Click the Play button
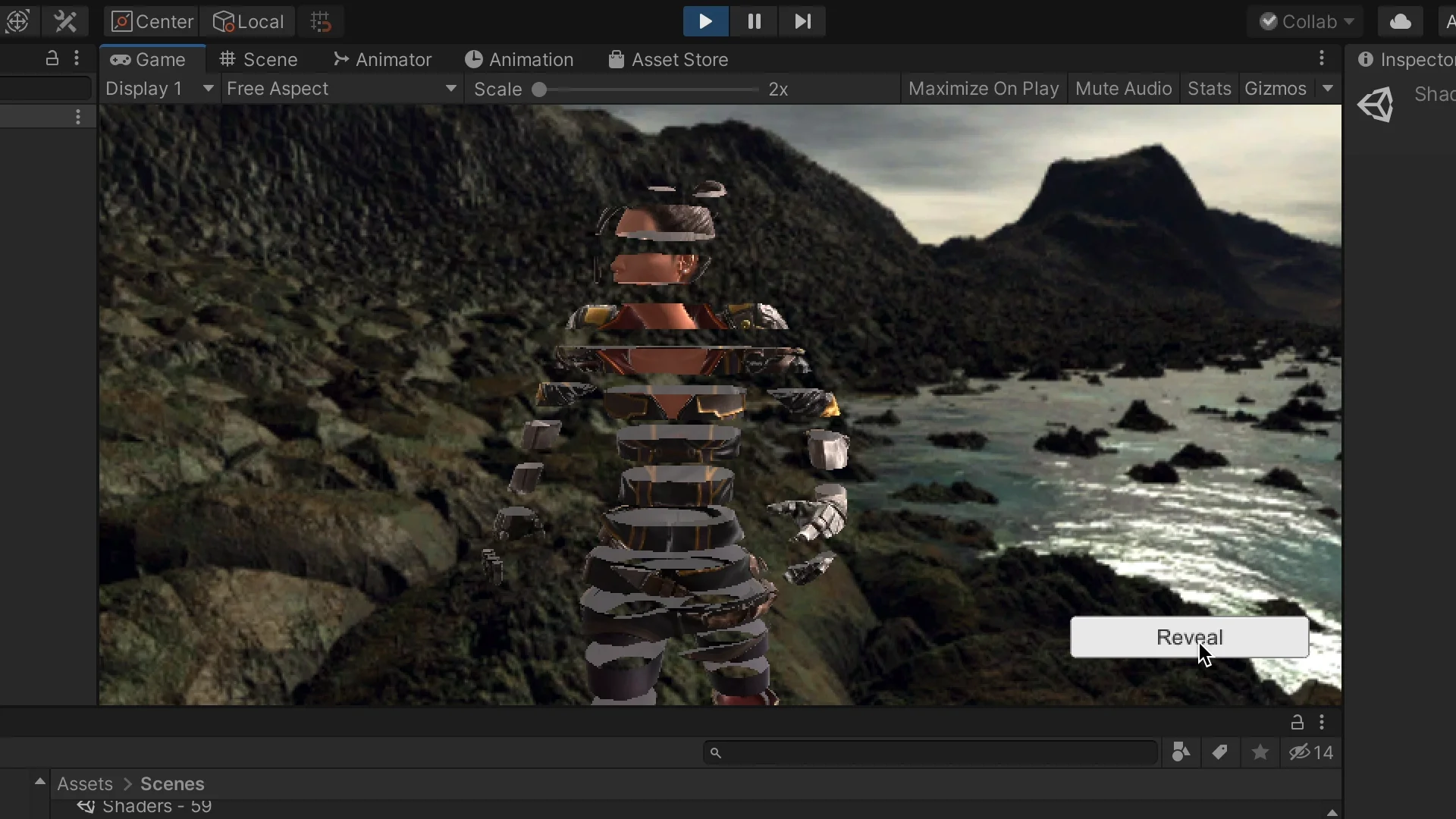This screenshot has height=819, width=1456. point(705,21)
